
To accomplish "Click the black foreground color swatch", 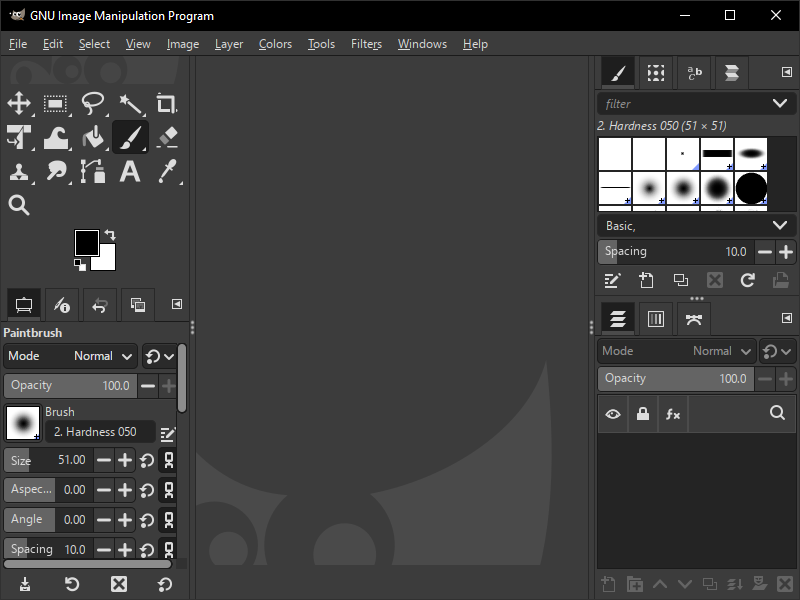I will tap(86, 241).
